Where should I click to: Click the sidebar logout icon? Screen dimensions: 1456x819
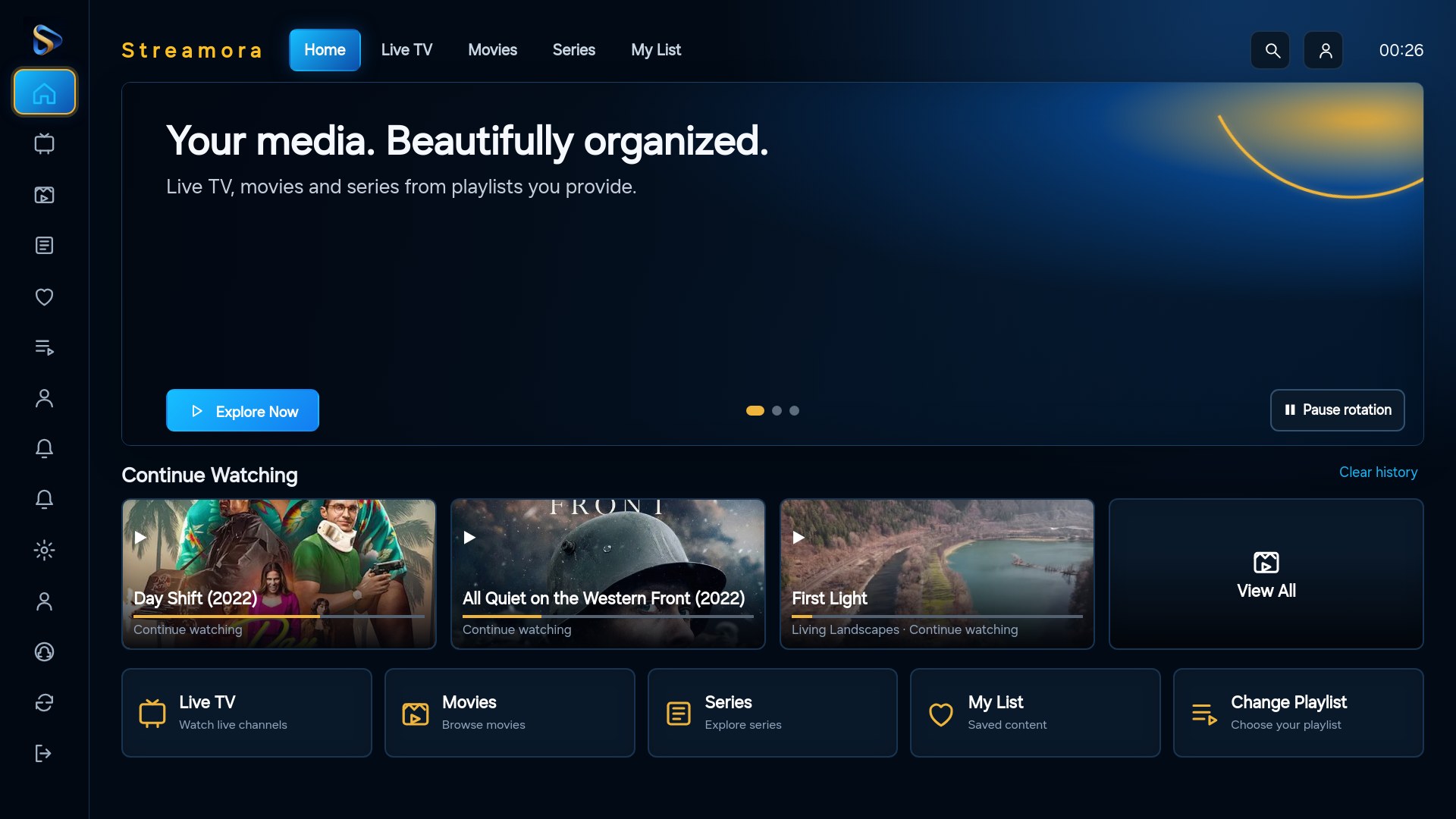[45, 753]
